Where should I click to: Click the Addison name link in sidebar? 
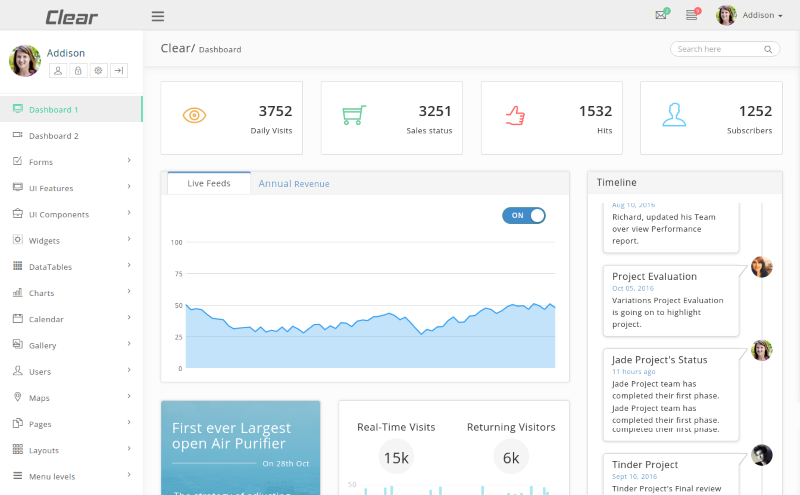[66, 53]
